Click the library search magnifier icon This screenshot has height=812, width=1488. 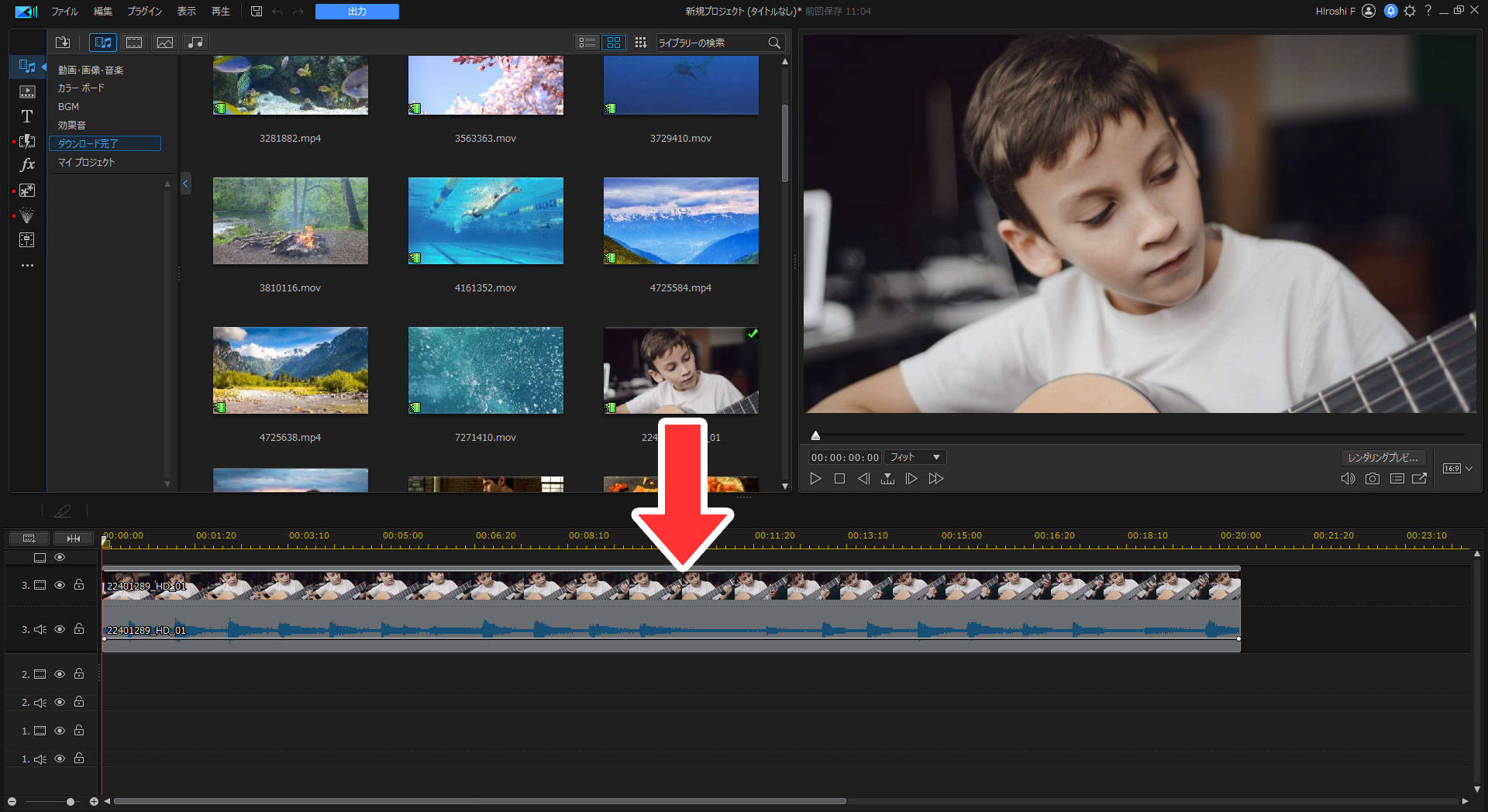coord(774,43)
